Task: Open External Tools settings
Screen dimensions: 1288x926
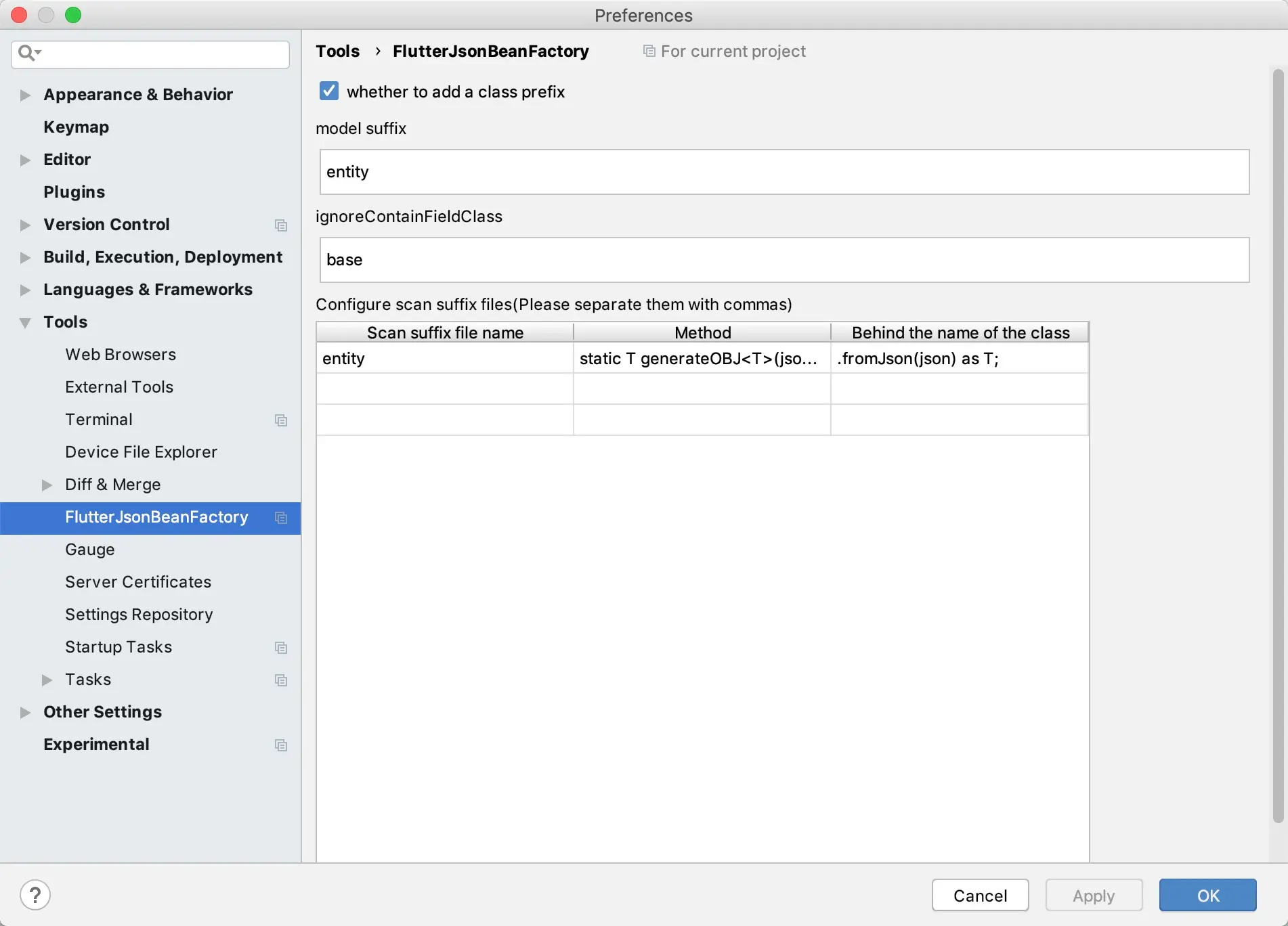Action: 119,387
